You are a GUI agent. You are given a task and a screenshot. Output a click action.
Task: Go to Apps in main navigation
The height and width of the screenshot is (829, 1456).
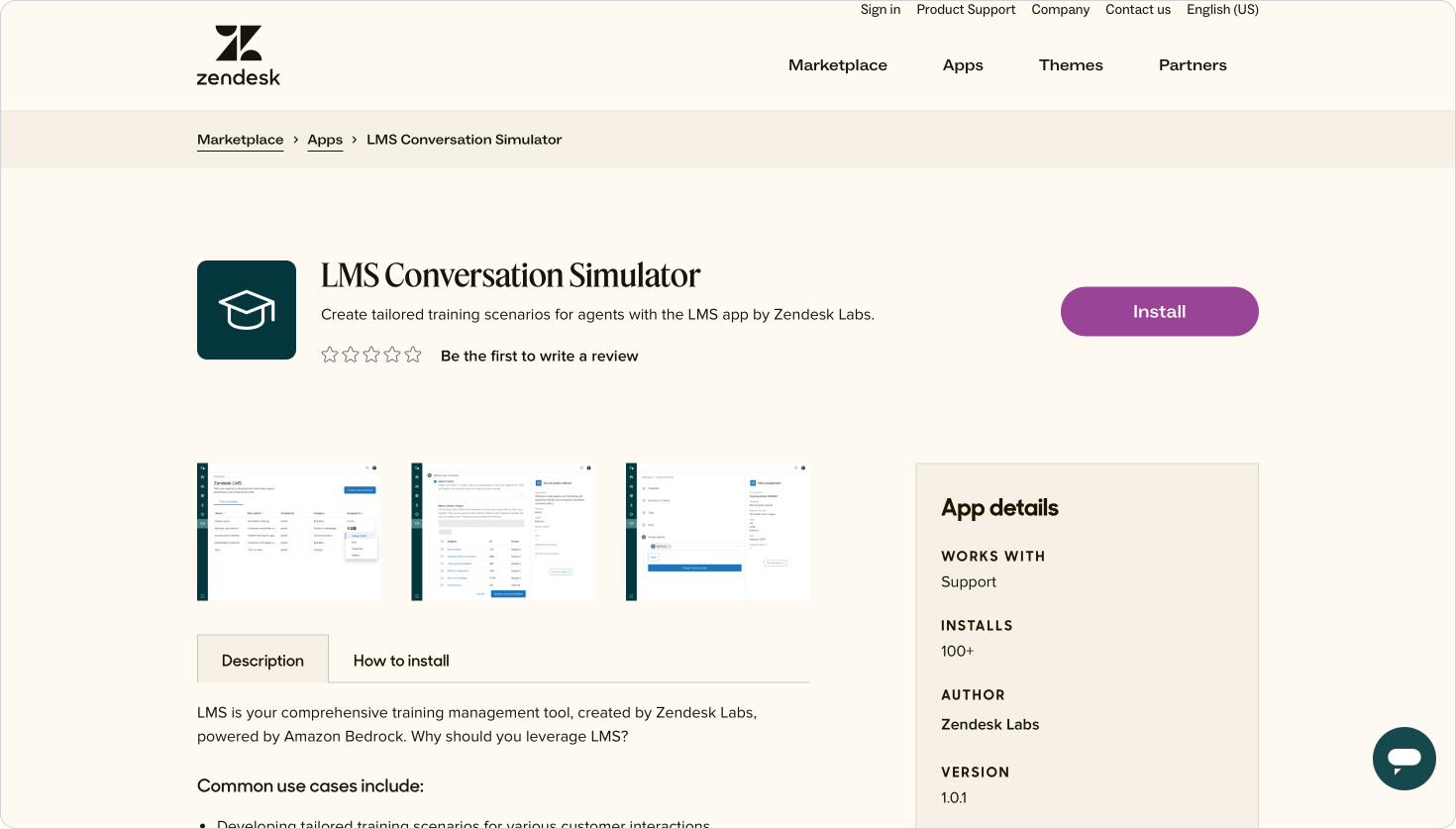[963, 65]
